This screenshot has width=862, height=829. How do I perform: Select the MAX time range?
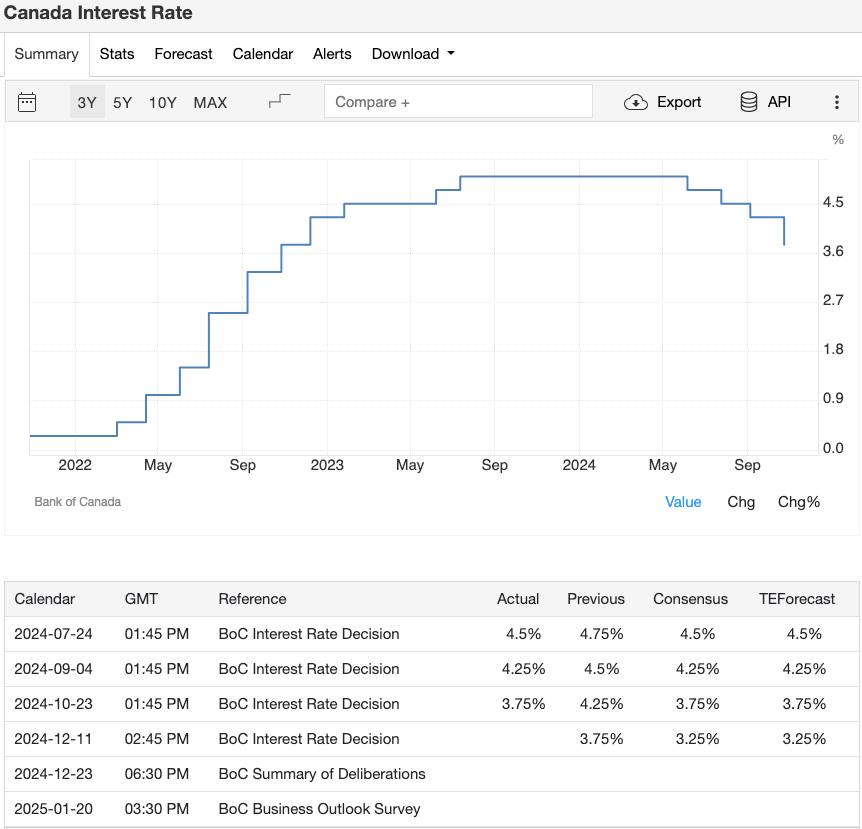[210, 101]
